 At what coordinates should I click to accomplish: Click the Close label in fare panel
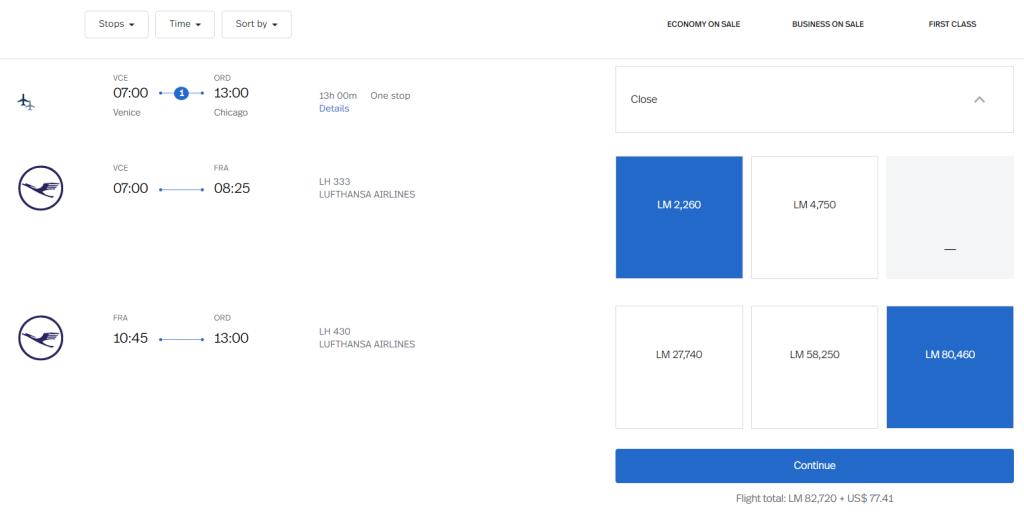click(x=644, y=100)
